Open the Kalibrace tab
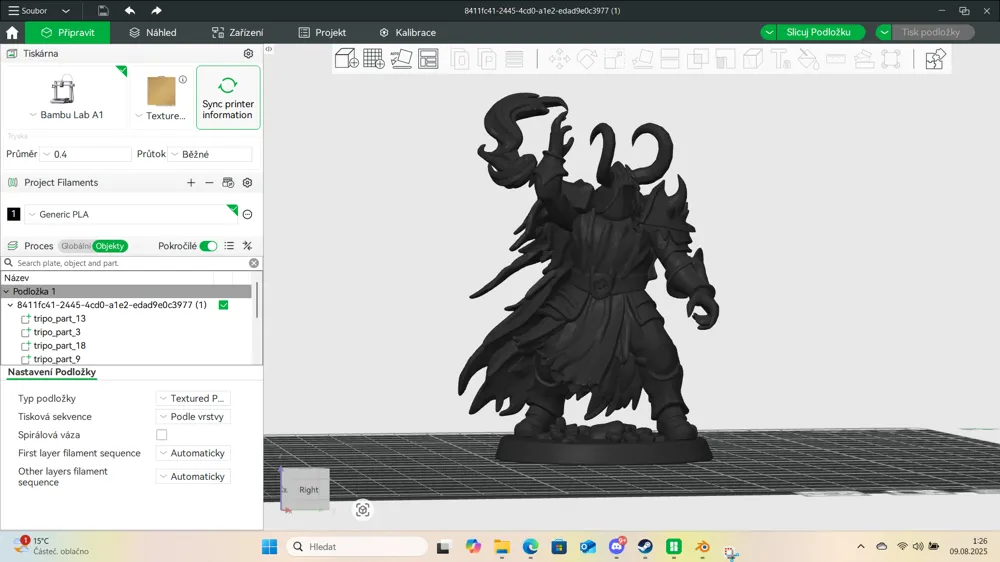The image size is (1000, 562). click(x=408, y=33)
